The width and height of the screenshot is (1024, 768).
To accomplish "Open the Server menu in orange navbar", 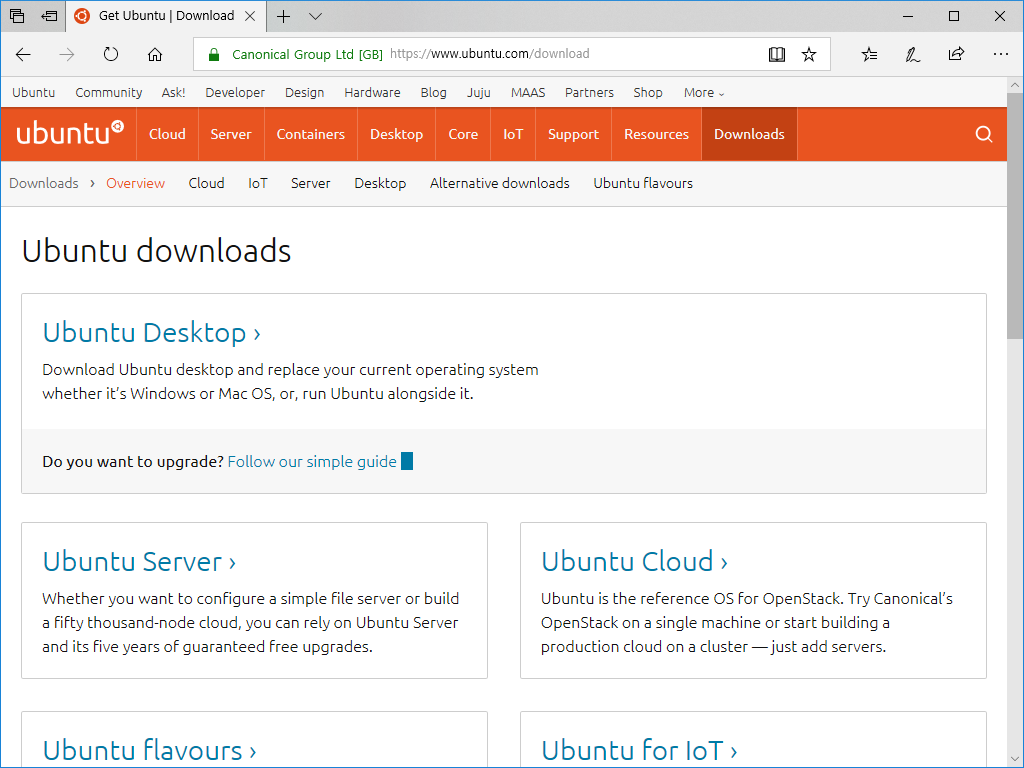I will [x=231, y=134].
